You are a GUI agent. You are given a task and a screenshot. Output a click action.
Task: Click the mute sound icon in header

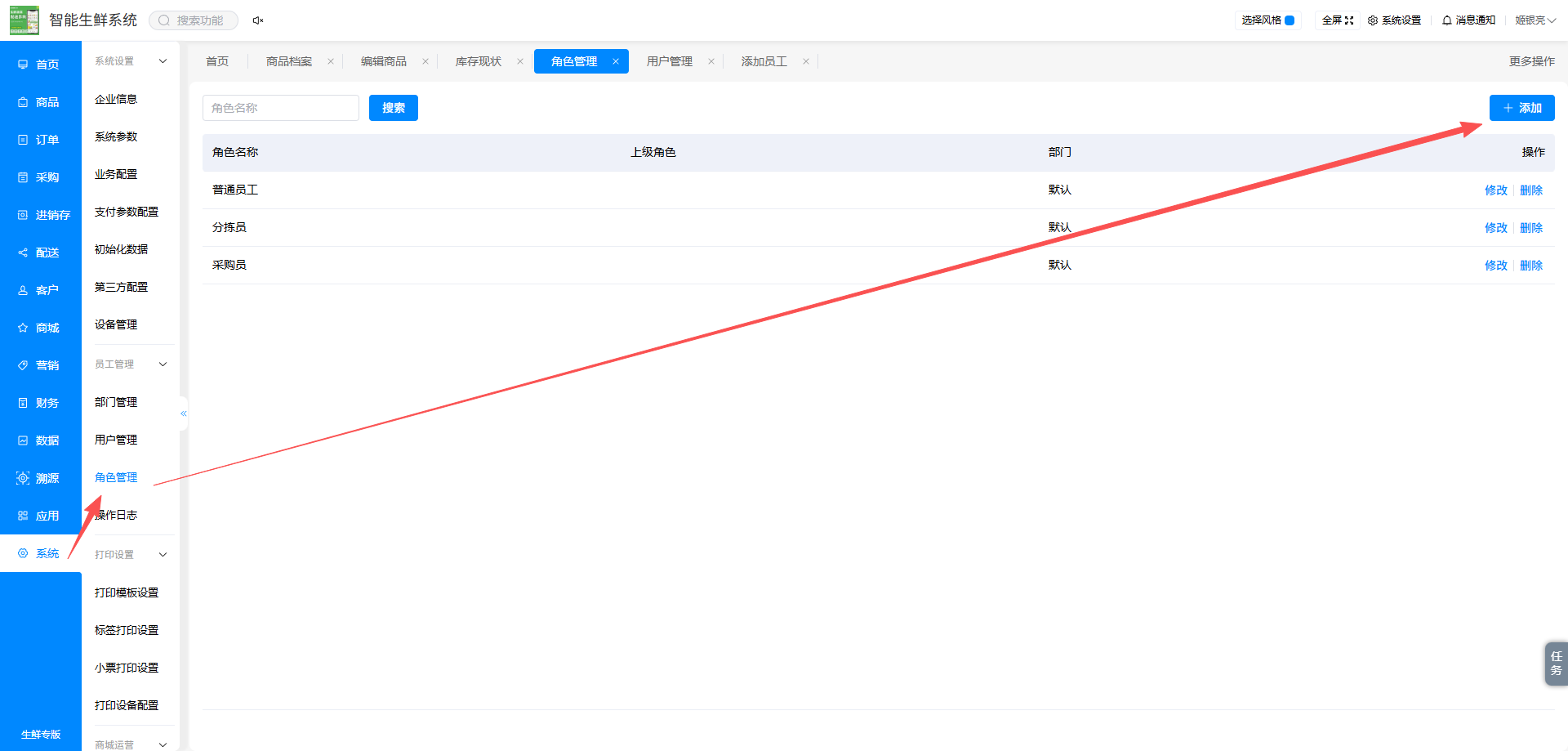click(258, 20)
